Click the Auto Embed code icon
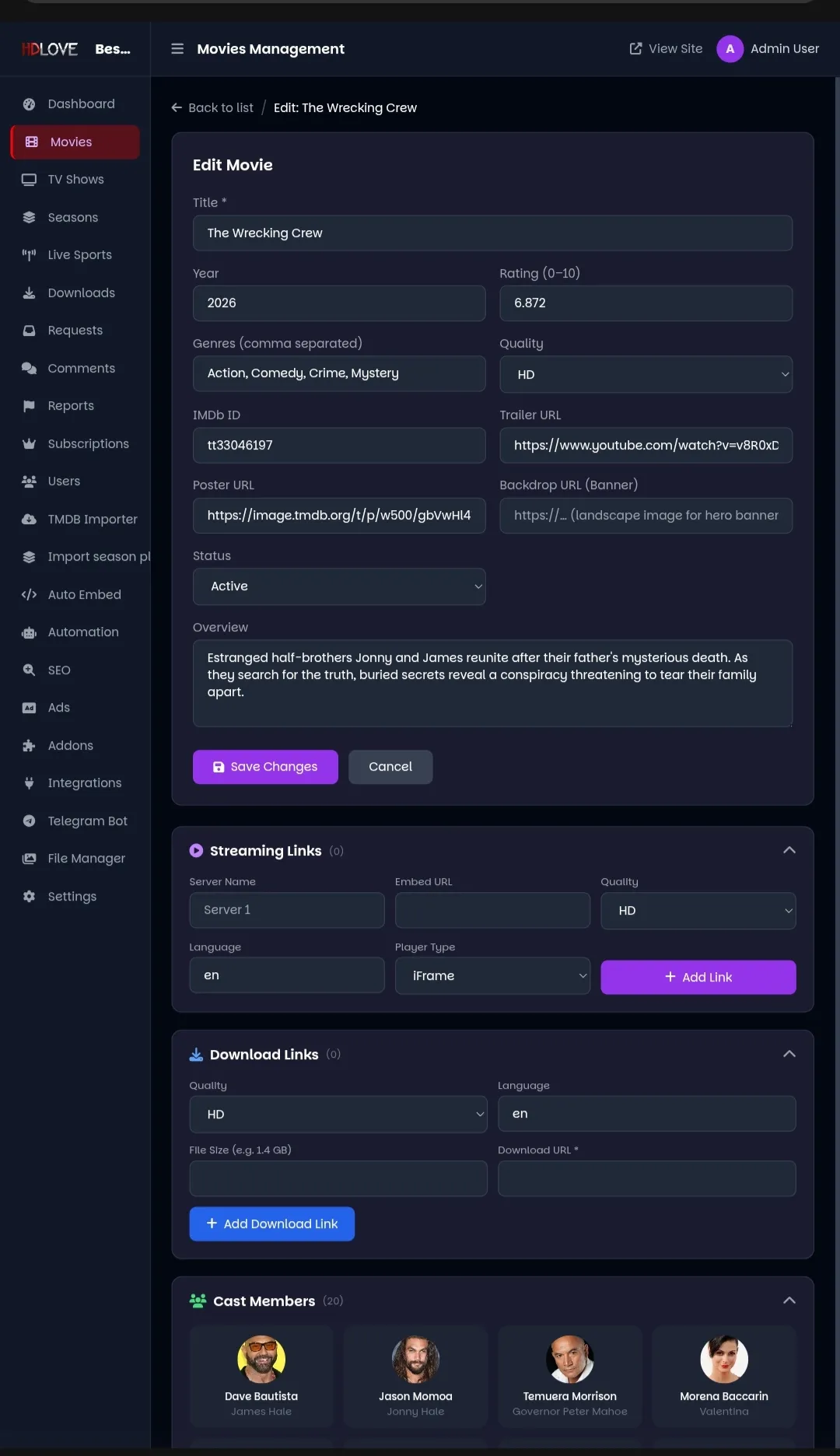This screenshot has height=1456, width=840. pos(29,595)
